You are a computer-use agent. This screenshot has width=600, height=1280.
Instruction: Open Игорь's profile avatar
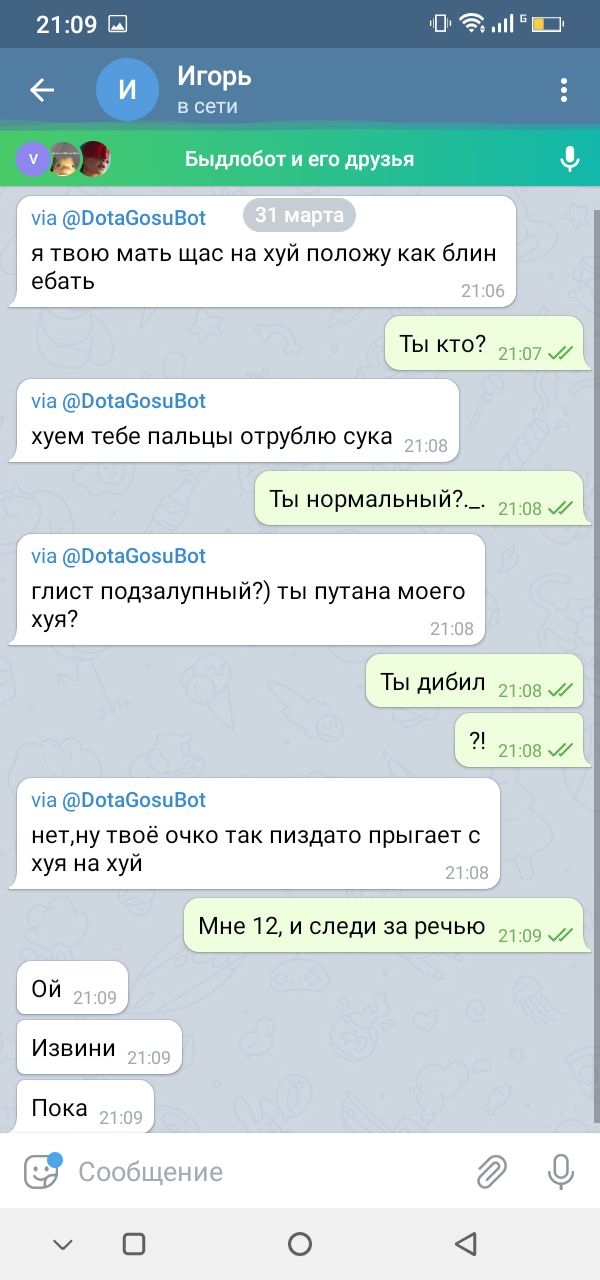127,90
